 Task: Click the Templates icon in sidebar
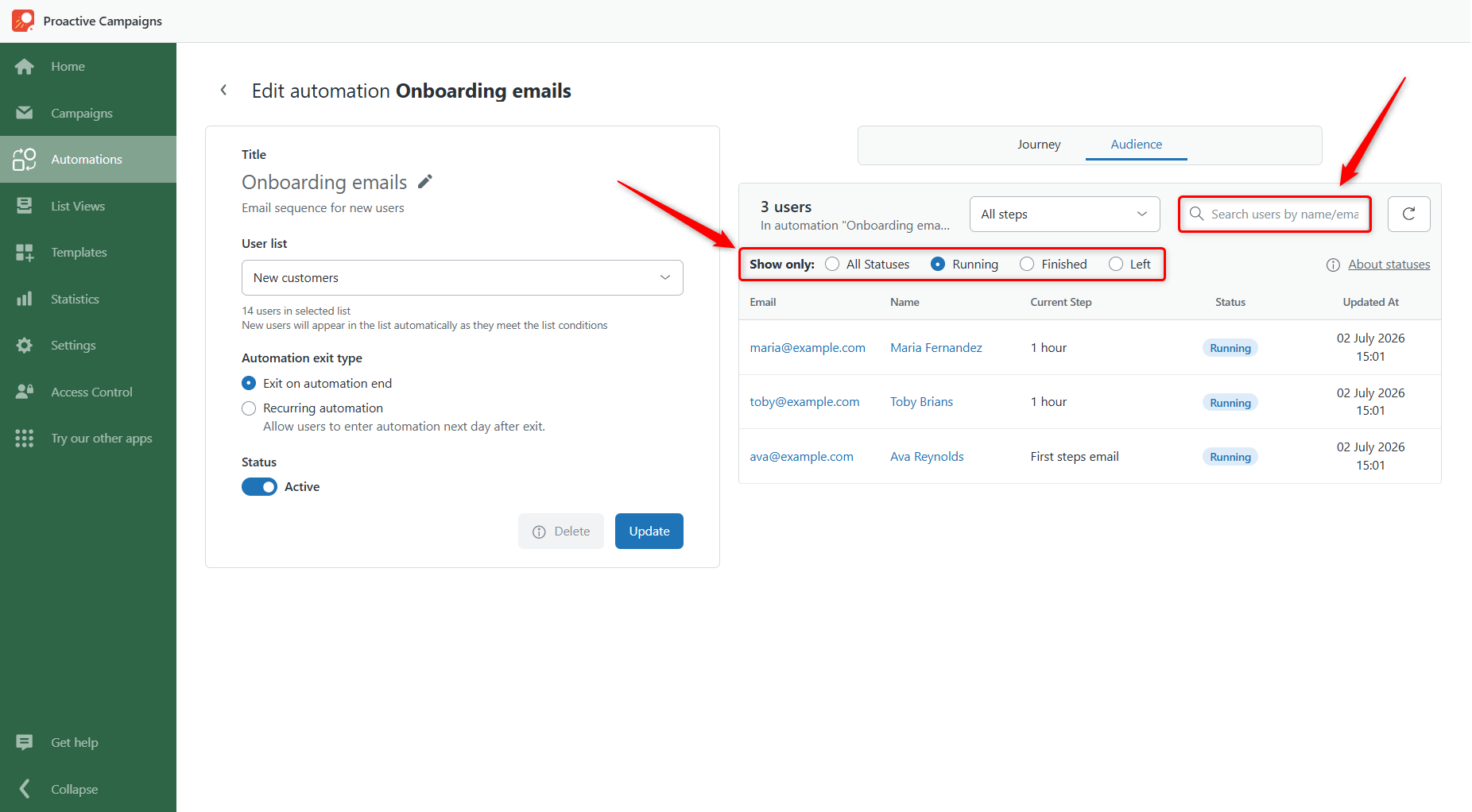coord(25,253)
